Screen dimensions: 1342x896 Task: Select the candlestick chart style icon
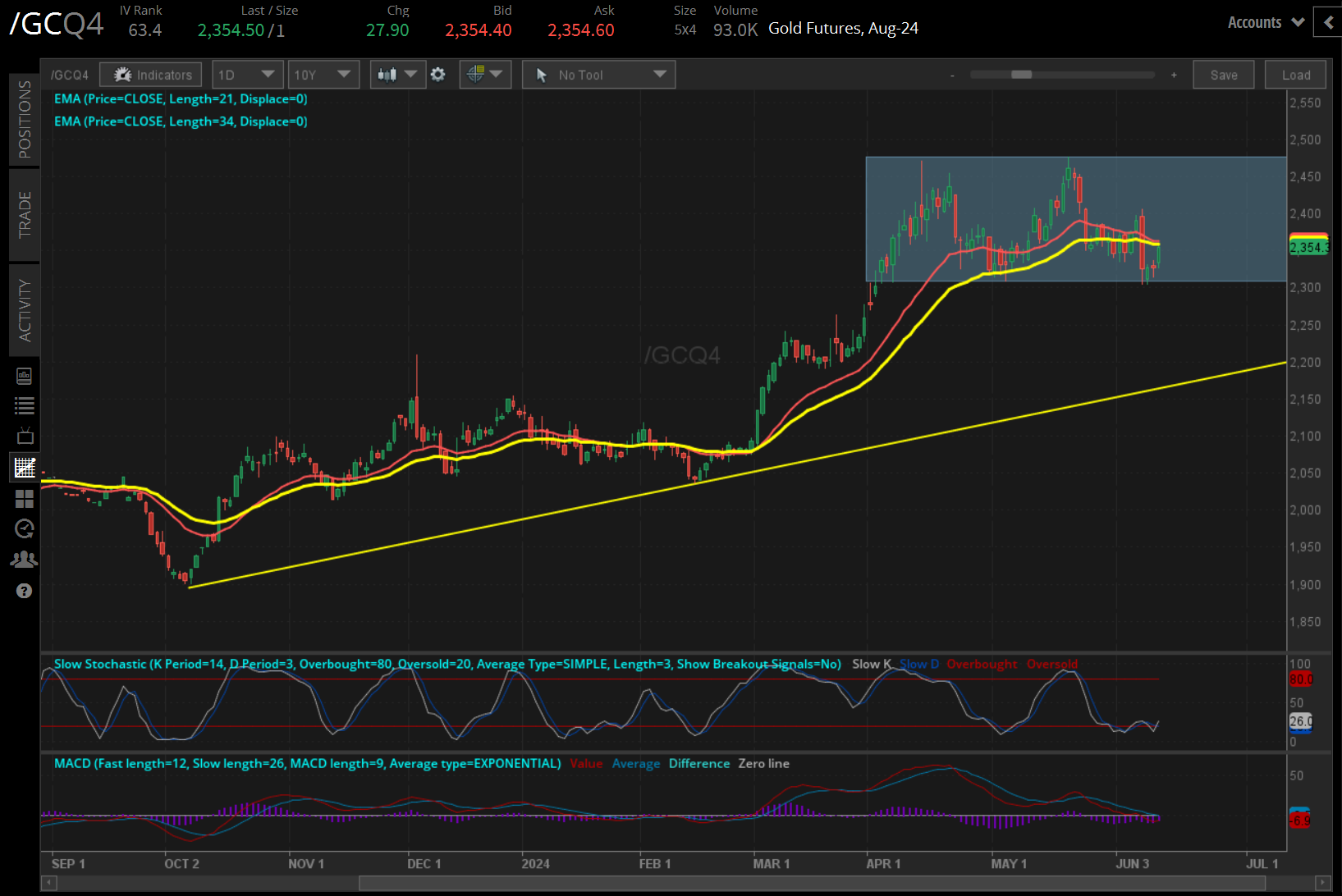[x=387, y=74]
